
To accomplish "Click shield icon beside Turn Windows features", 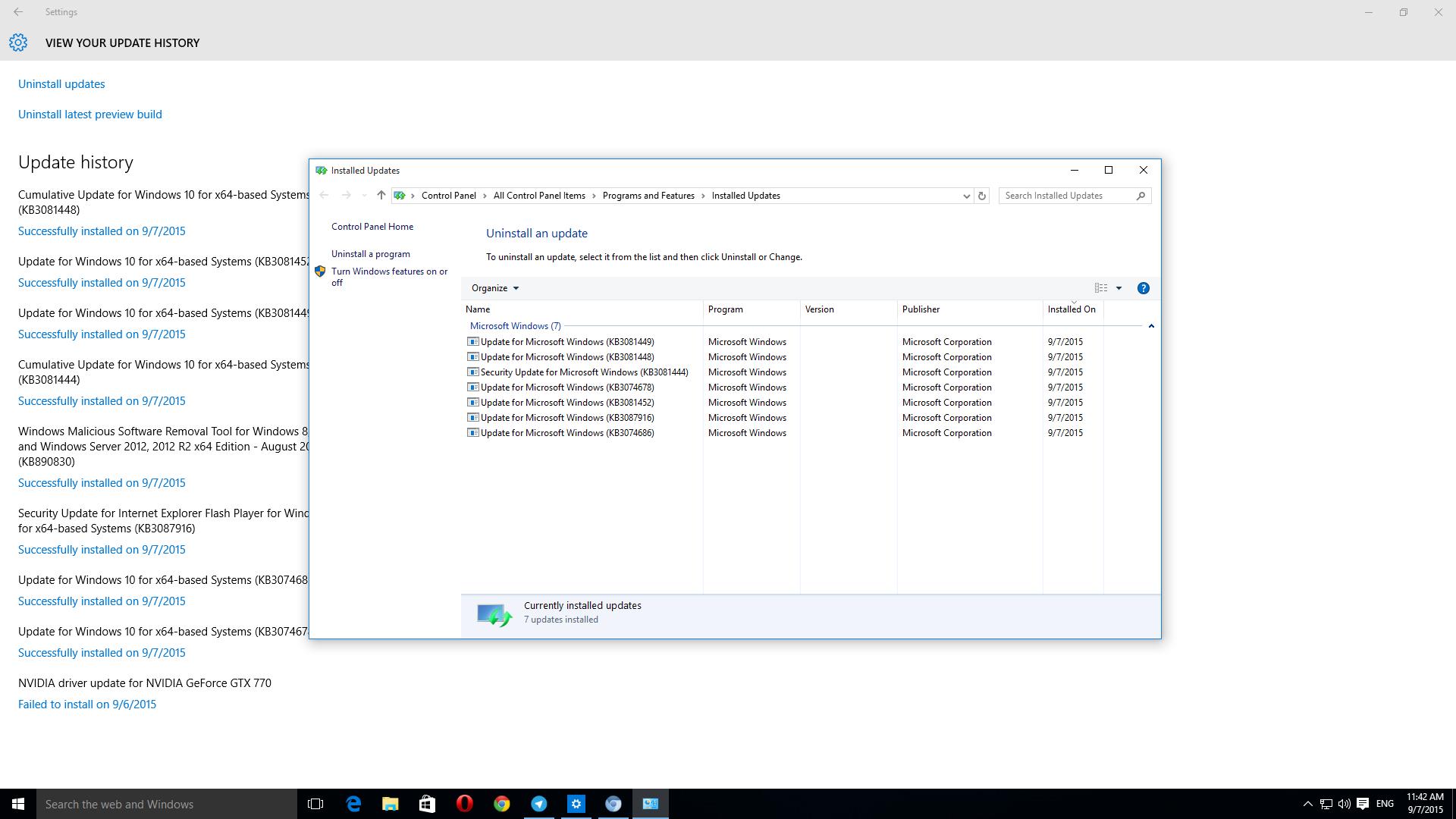I will click(320, 271).
